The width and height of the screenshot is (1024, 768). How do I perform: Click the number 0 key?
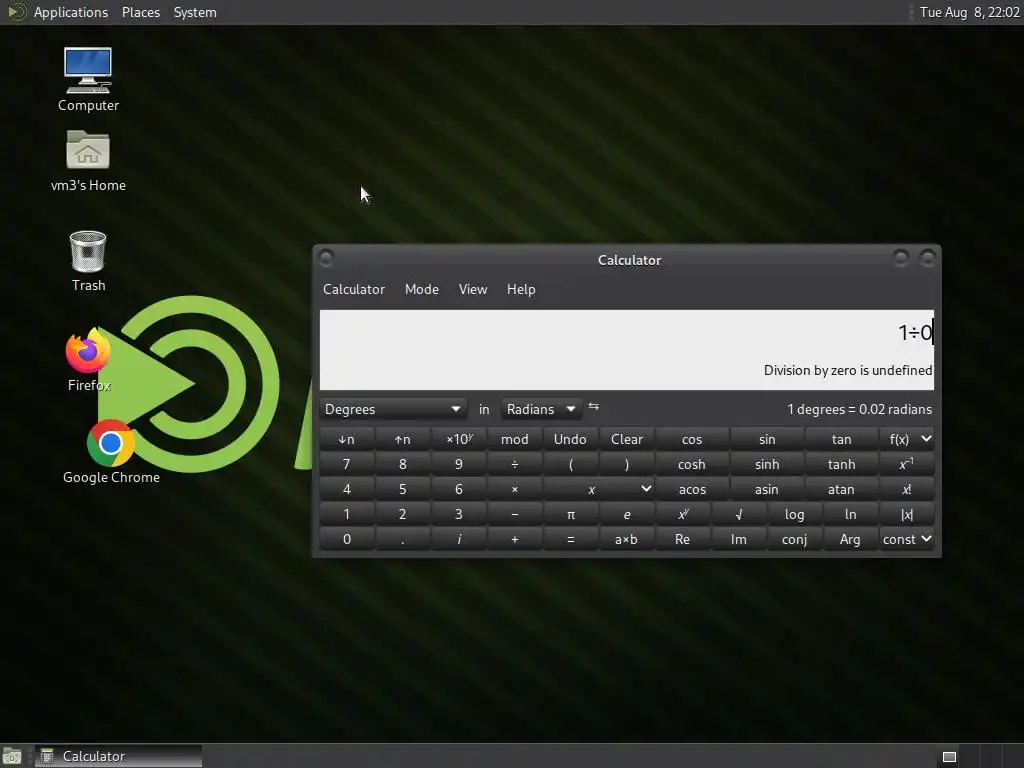pyautogui.click(x=347, y=539)
